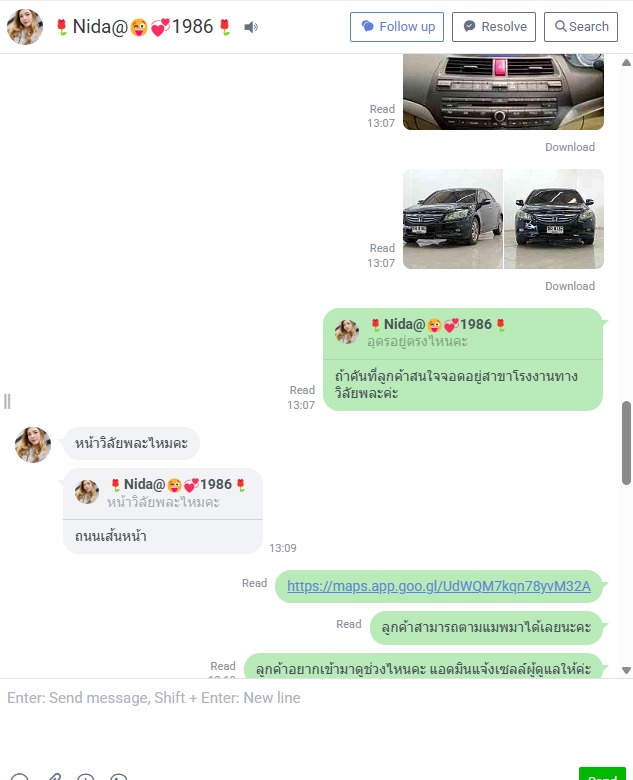Mark the chat as Follow up
The width and height of the screenshot is (633, 780).
point(397,27)
